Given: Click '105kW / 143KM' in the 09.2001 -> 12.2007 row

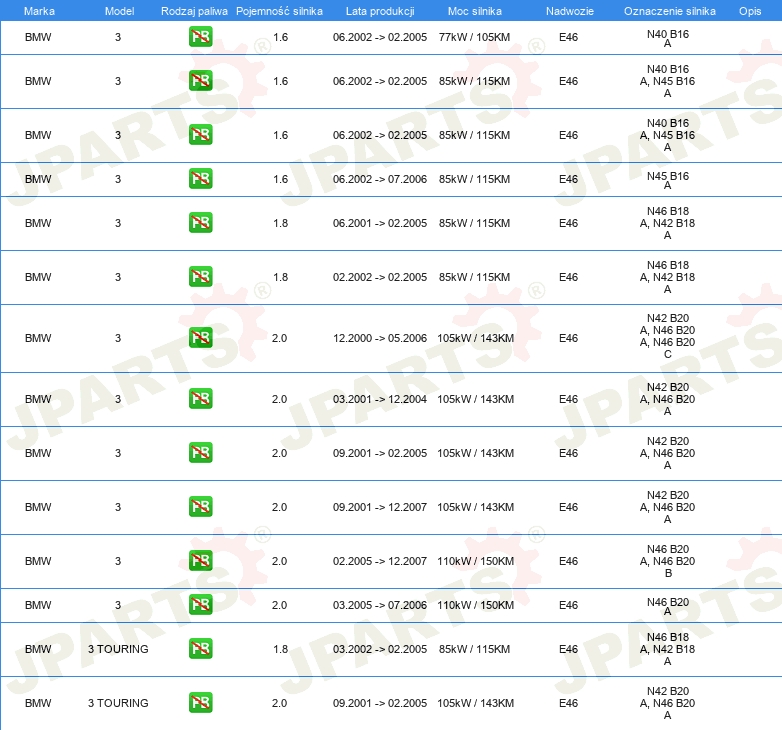Looking at the screenshot, I should [476, 507].
